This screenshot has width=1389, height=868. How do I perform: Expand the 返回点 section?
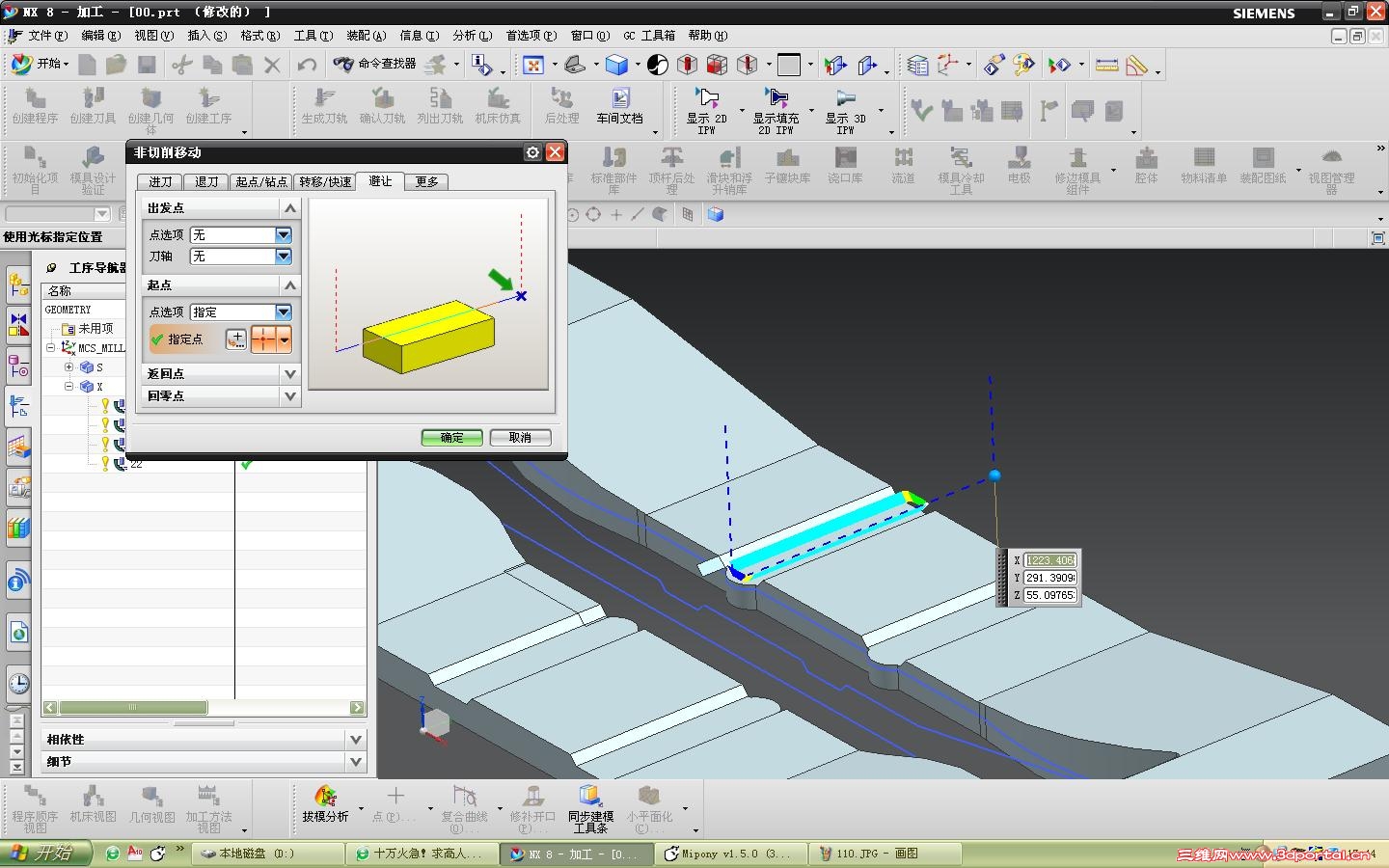(289, 373)
